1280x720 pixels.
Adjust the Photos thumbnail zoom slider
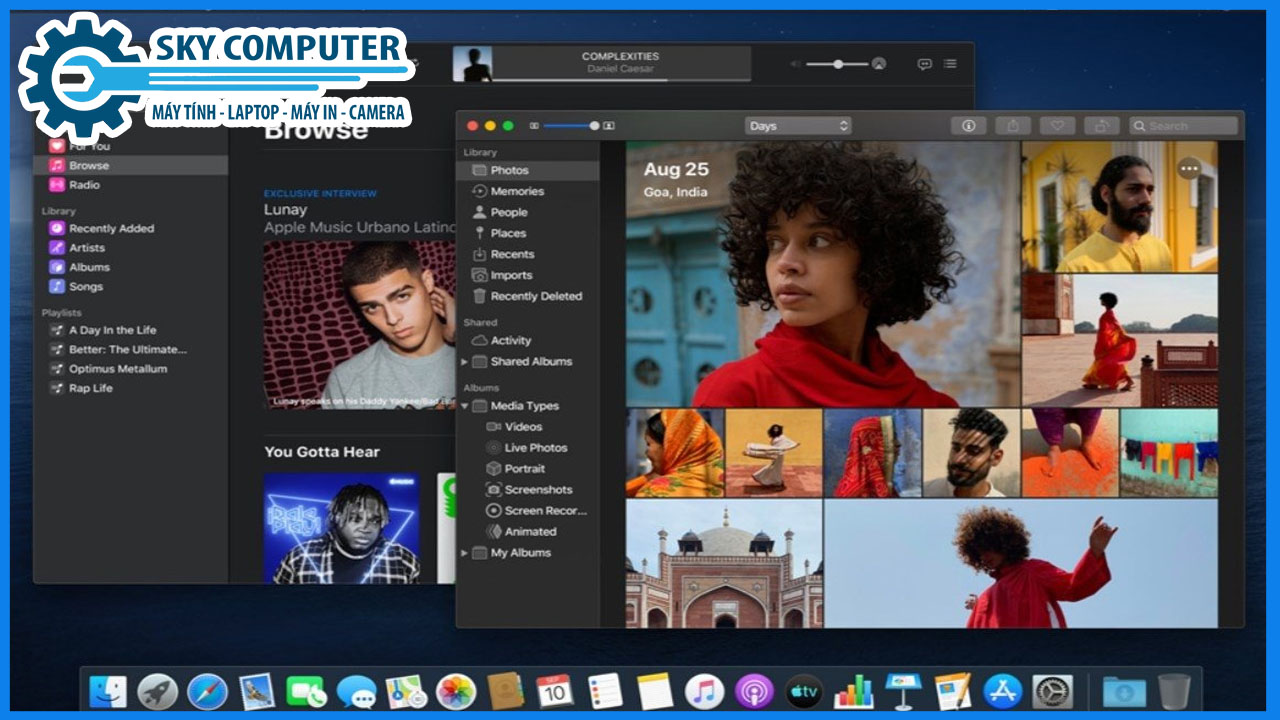(x=594, y=126)
